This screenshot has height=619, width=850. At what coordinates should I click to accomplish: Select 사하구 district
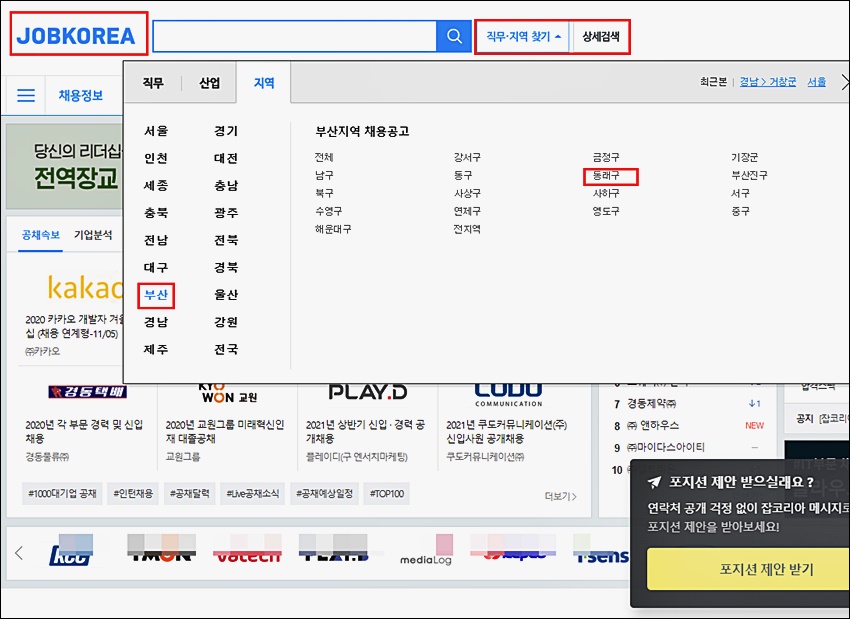[606, 193]
